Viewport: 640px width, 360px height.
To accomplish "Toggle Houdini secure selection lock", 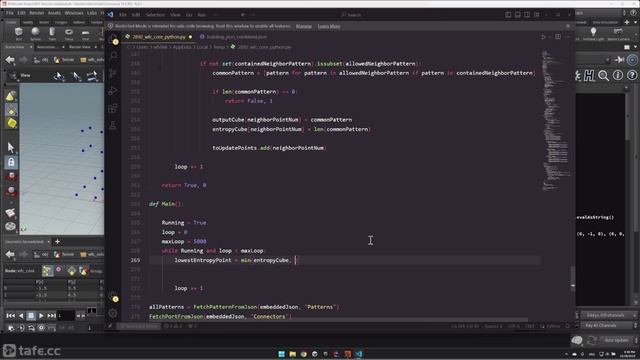I will tap(11, 162).
